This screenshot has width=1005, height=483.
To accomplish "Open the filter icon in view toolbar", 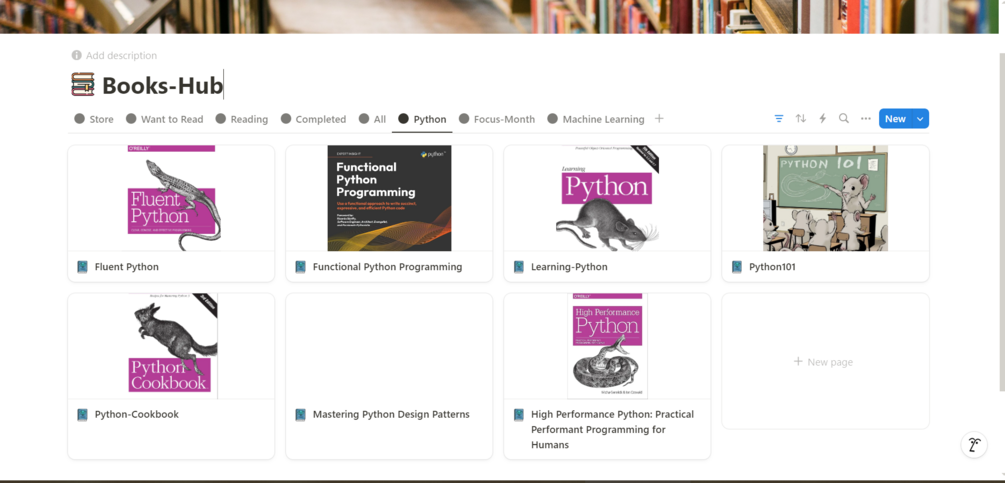I will point(779,119).
